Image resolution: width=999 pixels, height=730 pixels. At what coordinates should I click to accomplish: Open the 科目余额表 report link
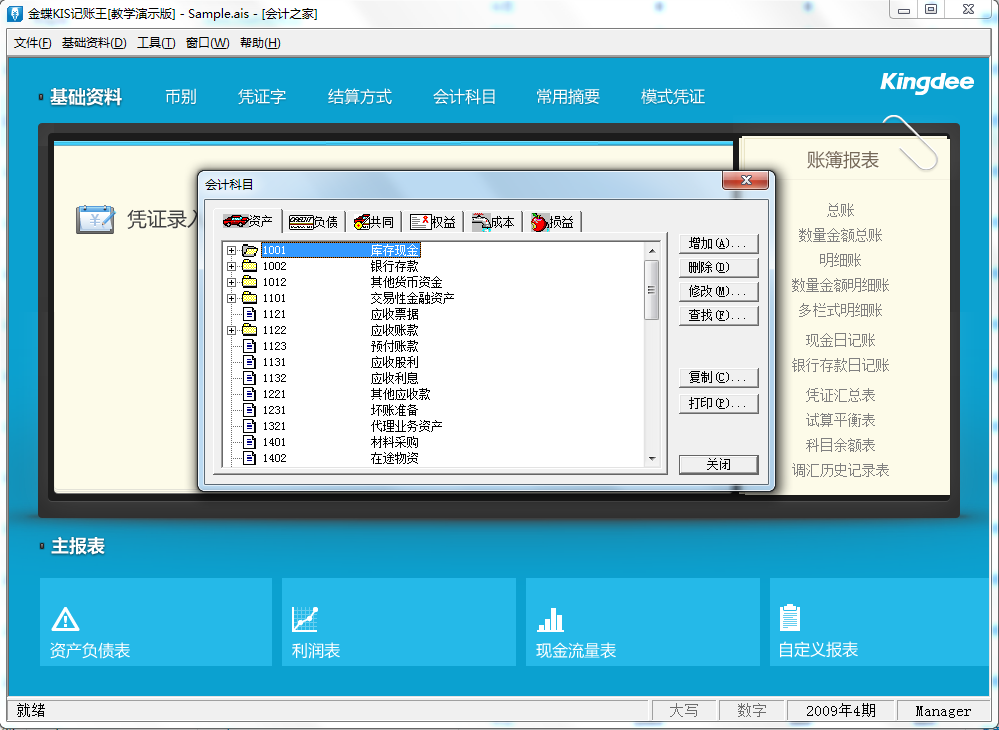pyautogui.click(x=840, y=445)
